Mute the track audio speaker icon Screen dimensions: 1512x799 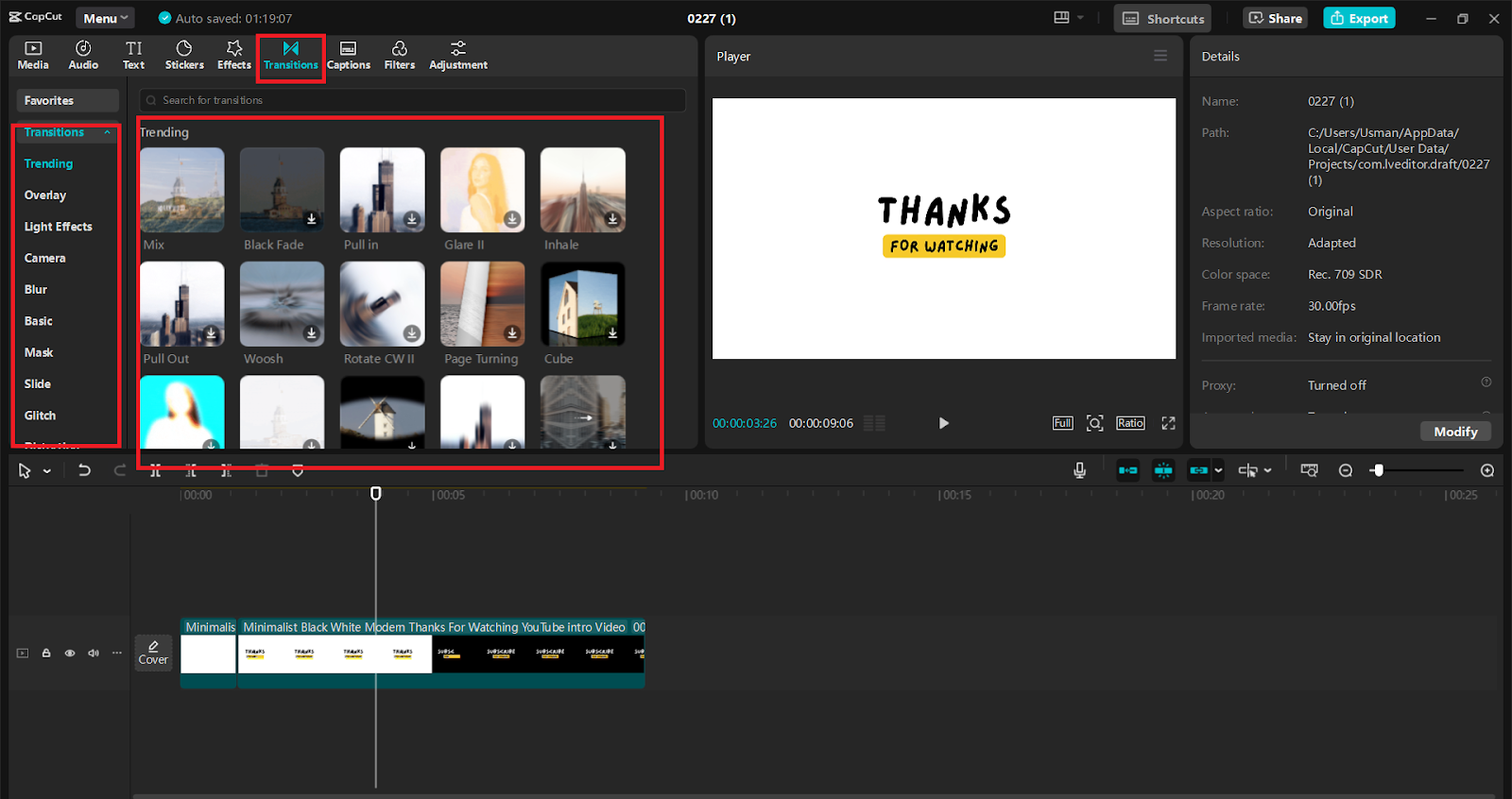tap(94, 653)
